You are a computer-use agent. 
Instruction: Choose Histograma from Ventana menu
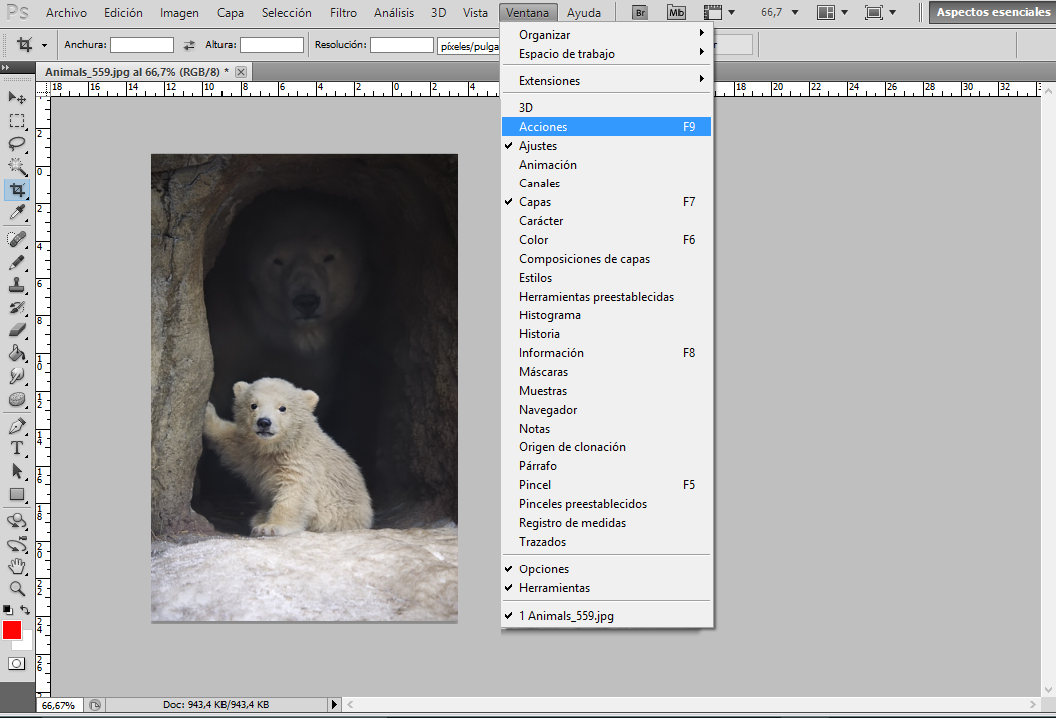click(x=606, y=315)
